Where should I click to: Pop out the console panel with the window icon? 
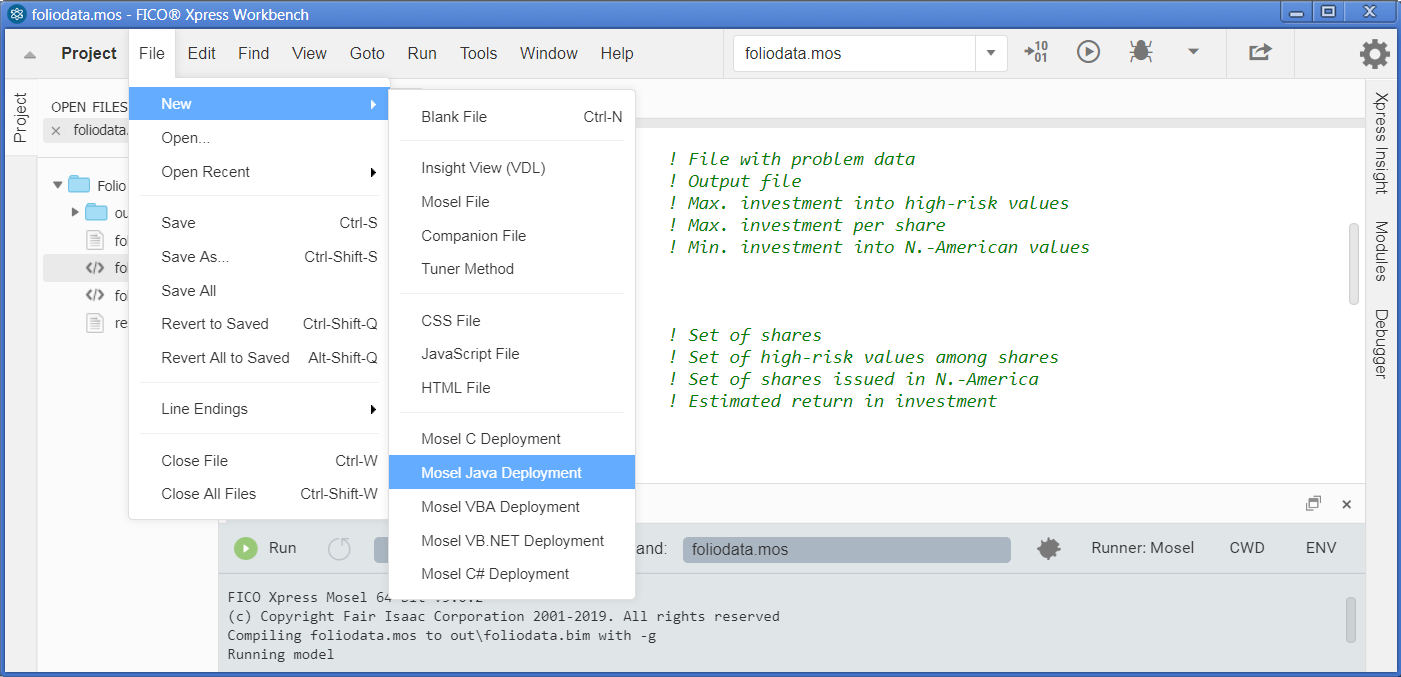[x=1313, y=504]
